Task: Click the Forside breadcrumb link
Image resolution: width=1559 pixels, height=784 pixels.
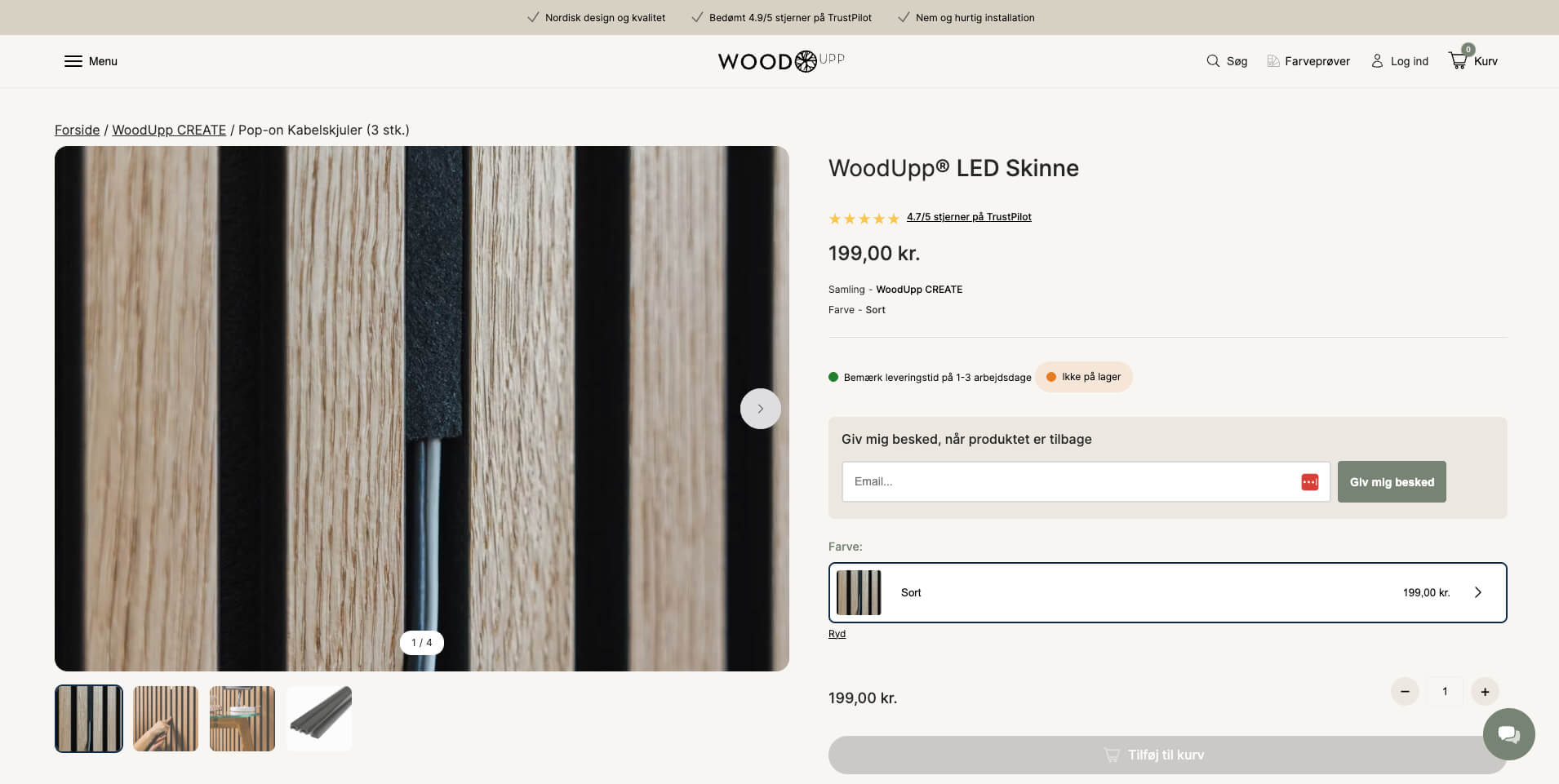Action: [77, 130]
